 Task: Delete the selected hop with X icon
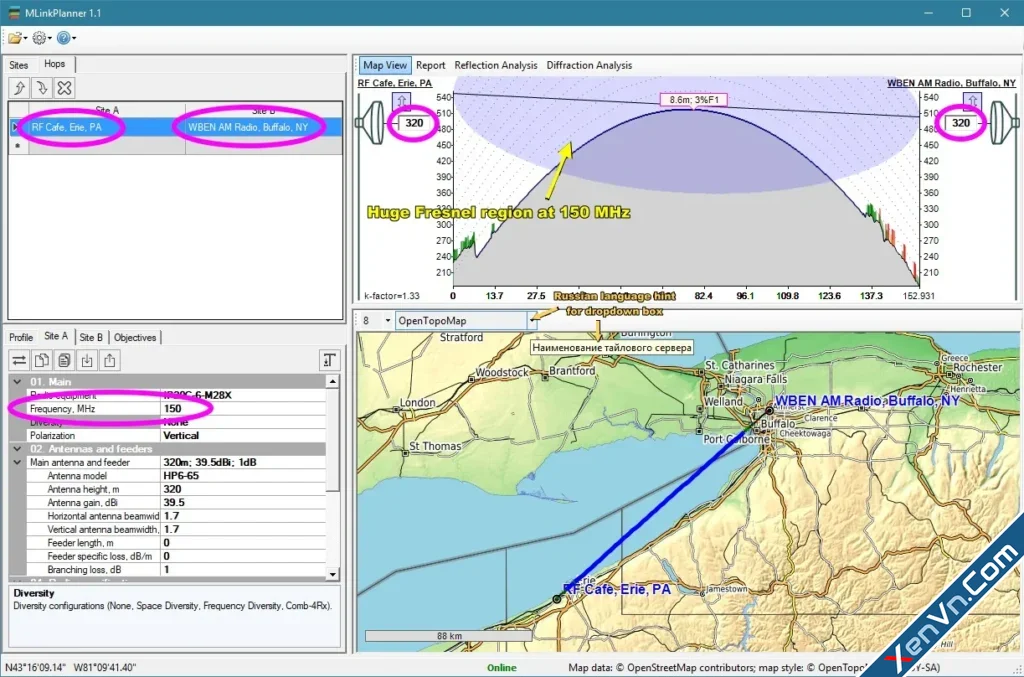[x=64, y=87]
